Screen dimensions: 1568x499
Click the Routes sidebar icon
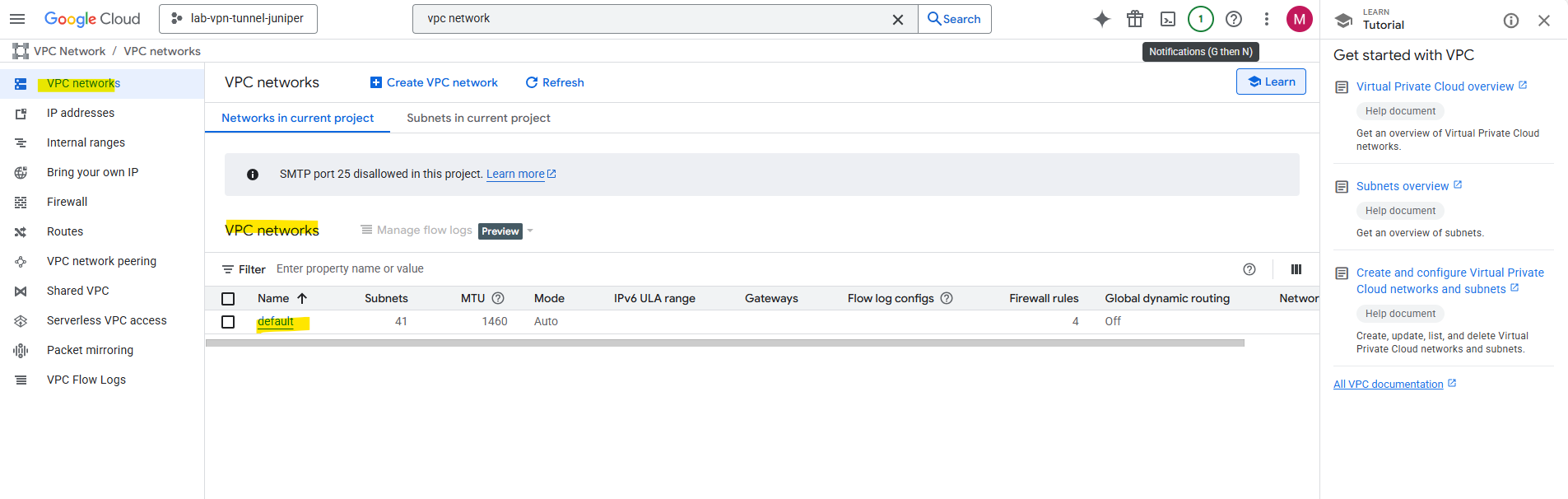tap(21, 232)
